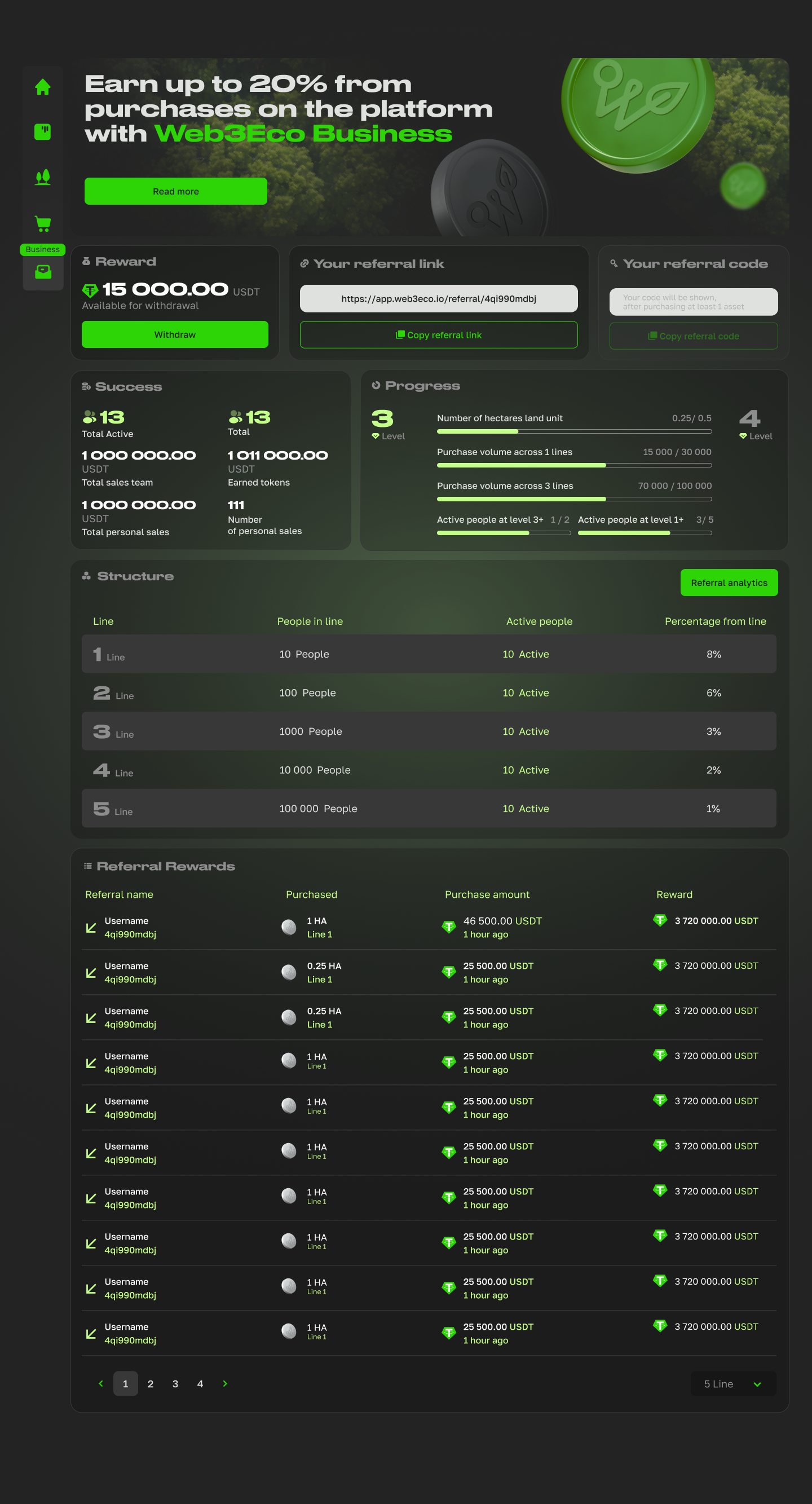Click the link icon beside Your referral link
The image size is (812, 1504).
pyautogui.click(x=304, y=264)
